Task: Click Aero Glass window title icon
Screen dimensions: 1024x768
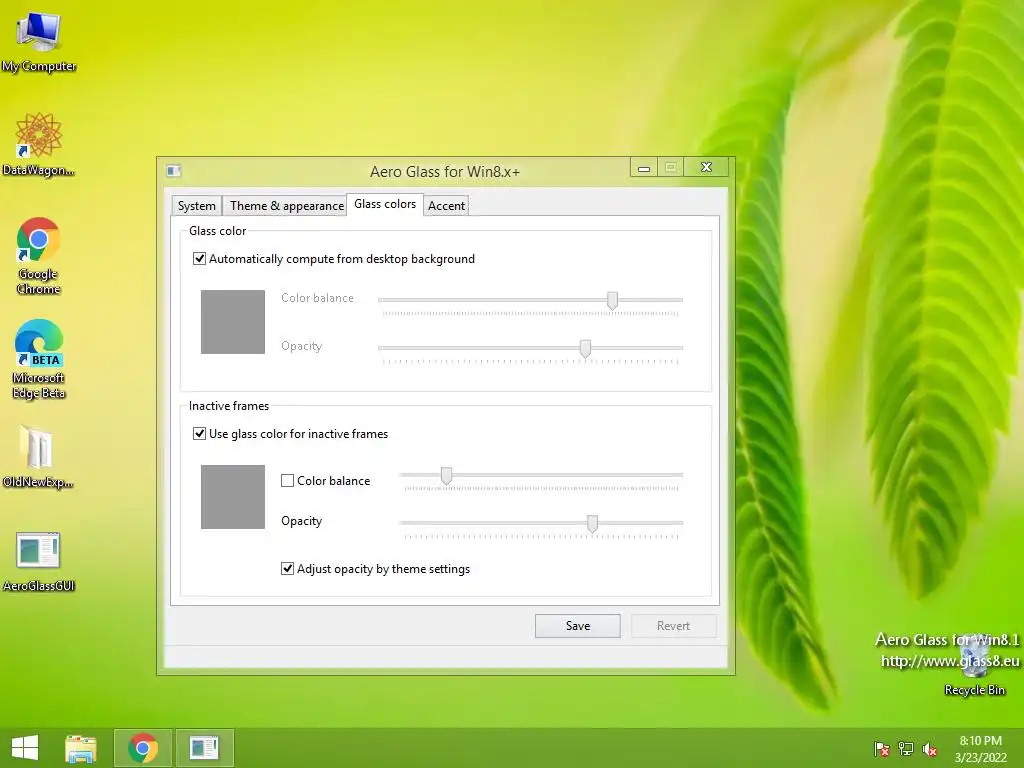Action: coord(173,171)
